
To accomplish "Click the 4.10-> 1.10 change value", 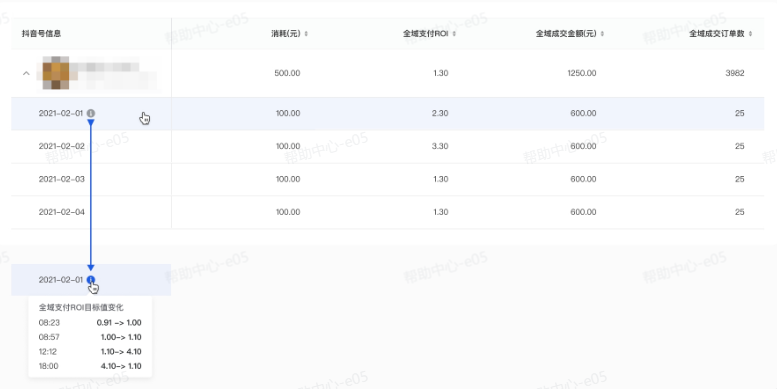I will (121, 366).
